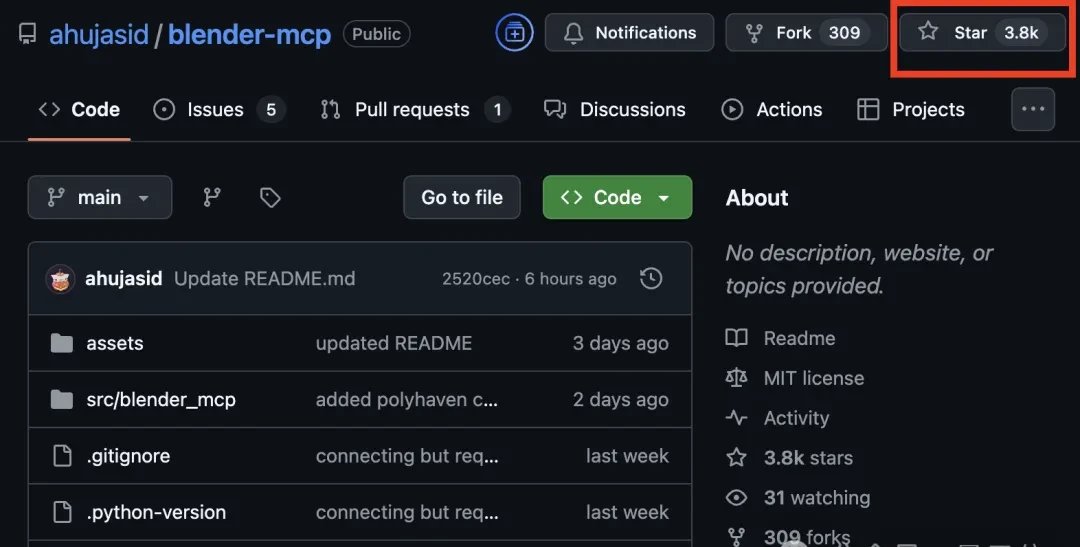Fork the repository with the Fork button
Image resolution: width=1080 pixels, height=547 pixels.
point(806,32)
